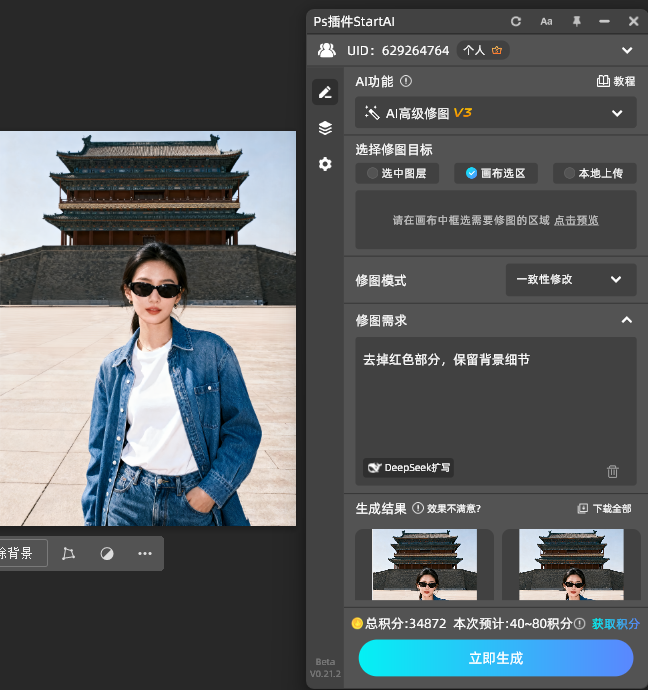Screen dimensions: 648x690
Task: Click the three-dots more options icon
Action: [x=145, y=553]
